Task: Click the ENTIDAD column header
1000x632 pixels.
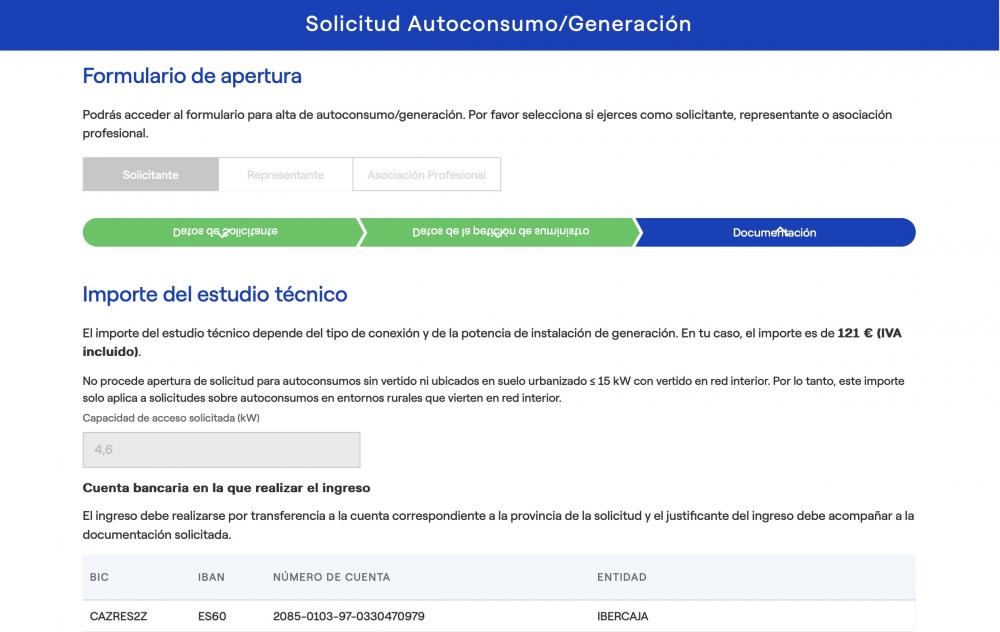Action: pos(622,577)
